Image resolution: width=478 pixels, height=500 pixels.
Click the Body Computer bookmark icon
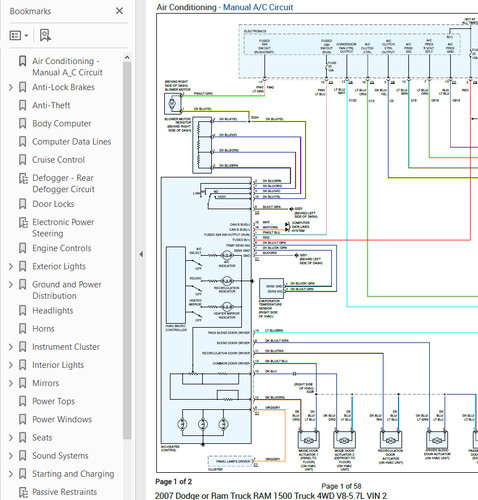pyautogui.click(x=22, y=123)
